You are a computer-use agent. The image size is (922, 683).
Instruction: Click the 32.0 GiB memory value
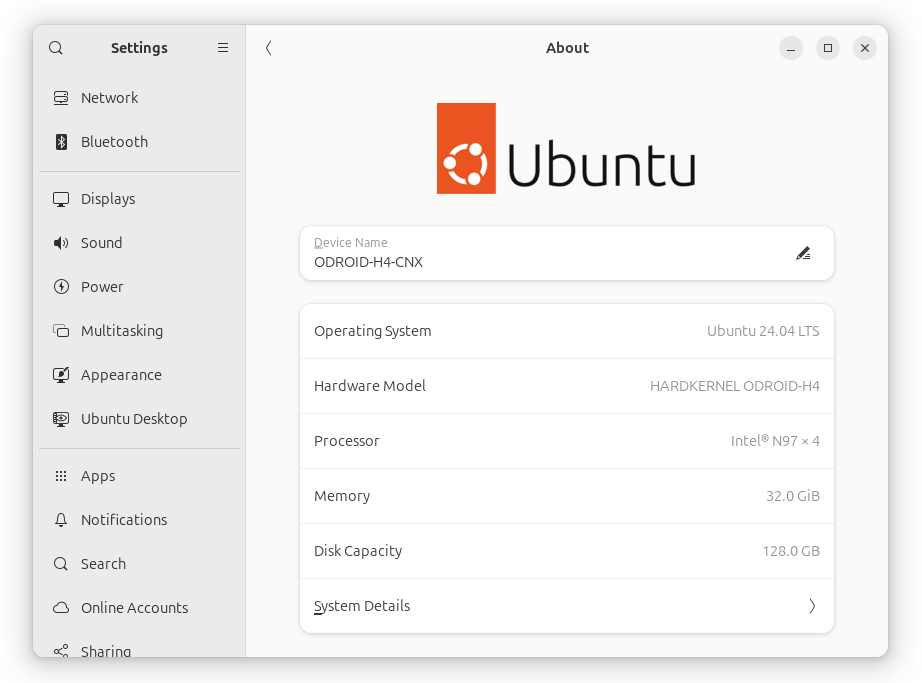793,496
